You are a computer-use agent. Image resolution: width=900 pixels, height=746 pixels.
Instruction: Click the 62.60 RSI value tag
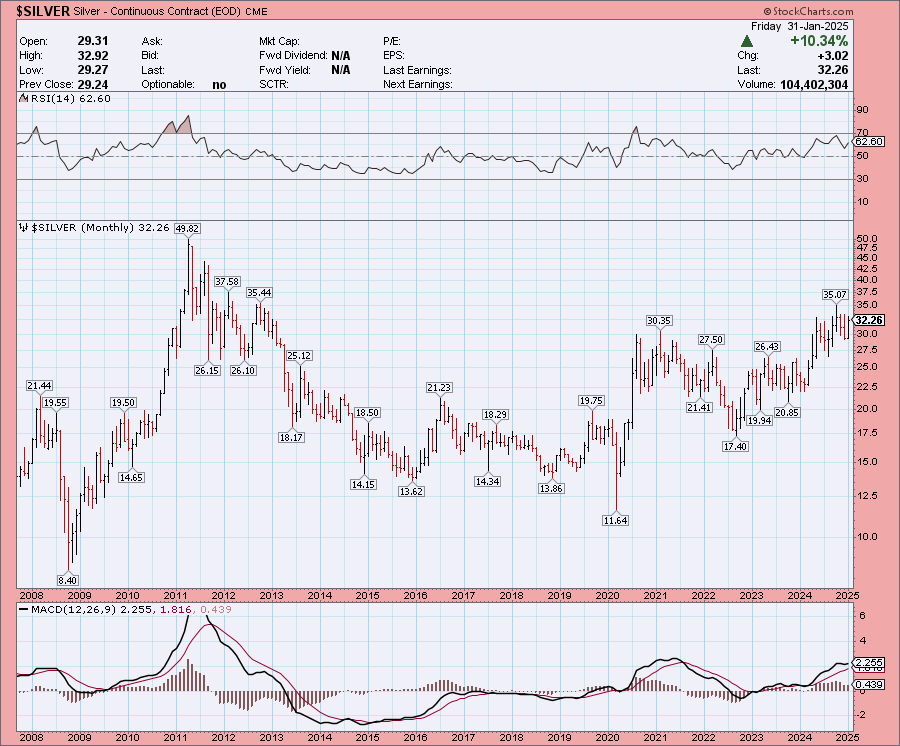point(869,141)
